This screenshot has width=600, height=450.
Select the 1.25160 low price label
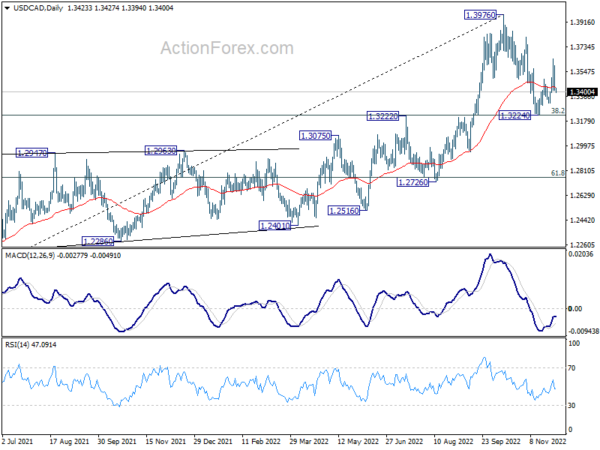click(344, 211)
